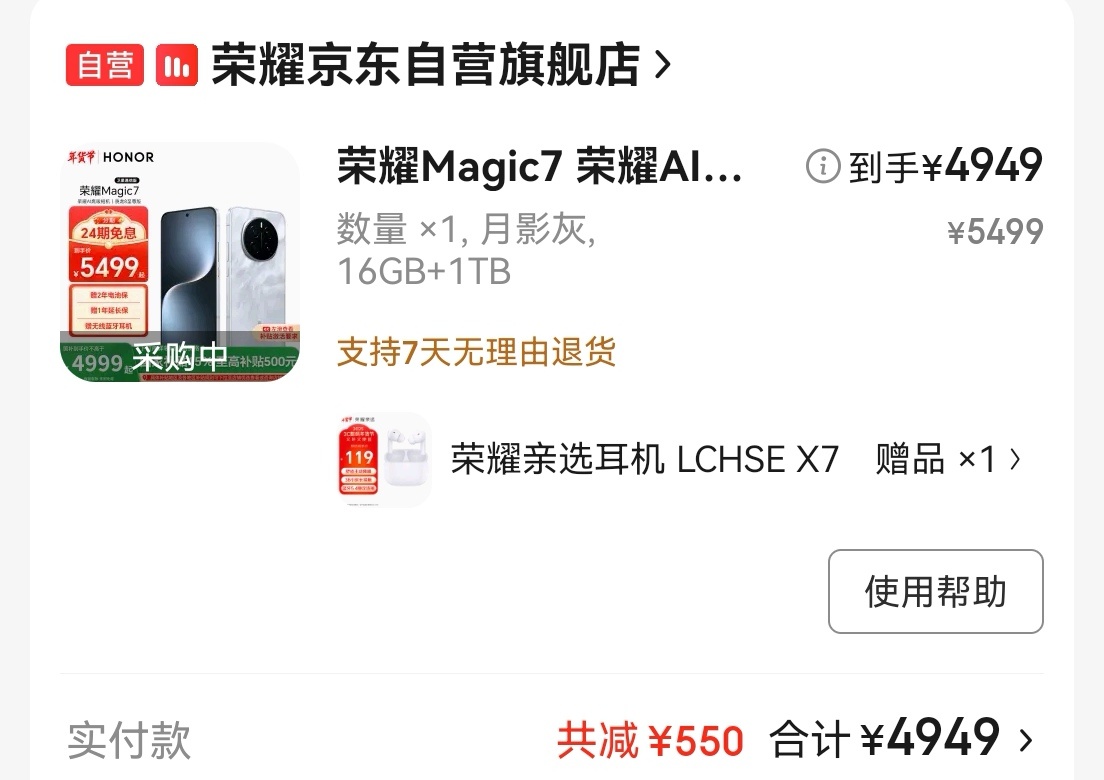1104x780 pixels.
Task: Expand payment details chevron after ¥4949
Action: 1026,741
